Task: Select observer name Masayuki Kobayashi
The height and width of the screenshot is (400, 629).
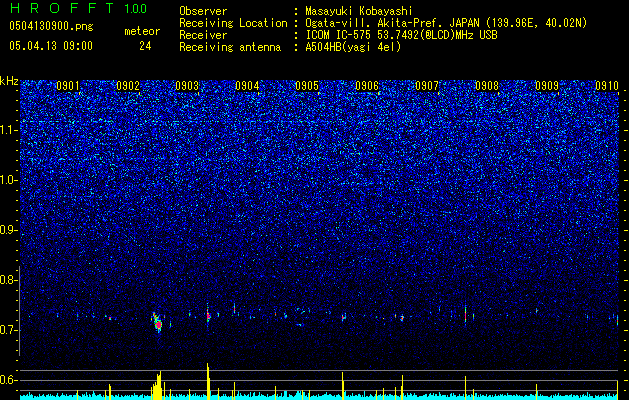Action: (x=359, y=11)
